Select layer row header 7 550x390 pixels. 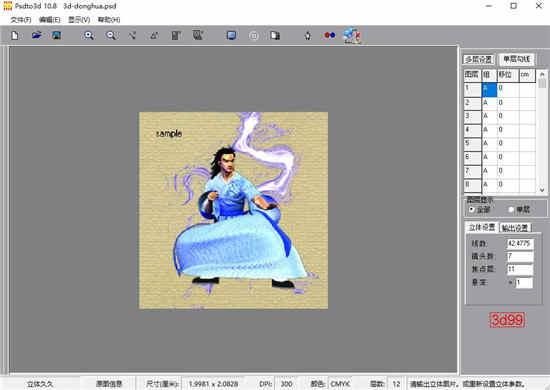tap(472, 171)
